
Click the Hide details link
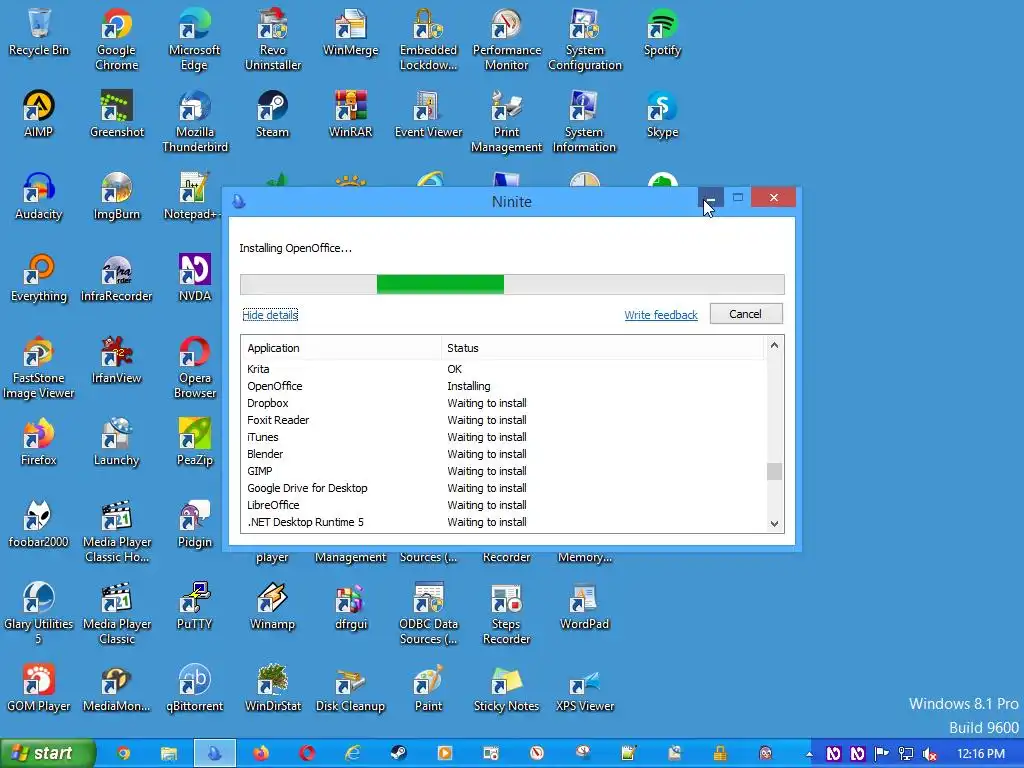click(x=270, y=315)
